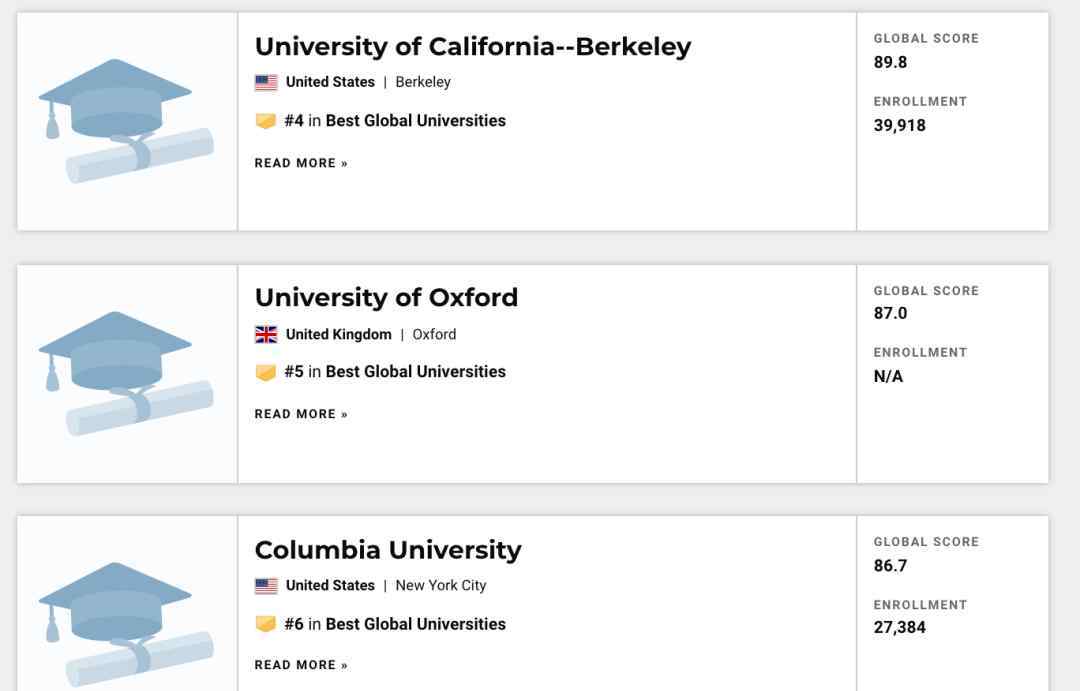Click the United States flag under Berkeley

coord(266,82)
